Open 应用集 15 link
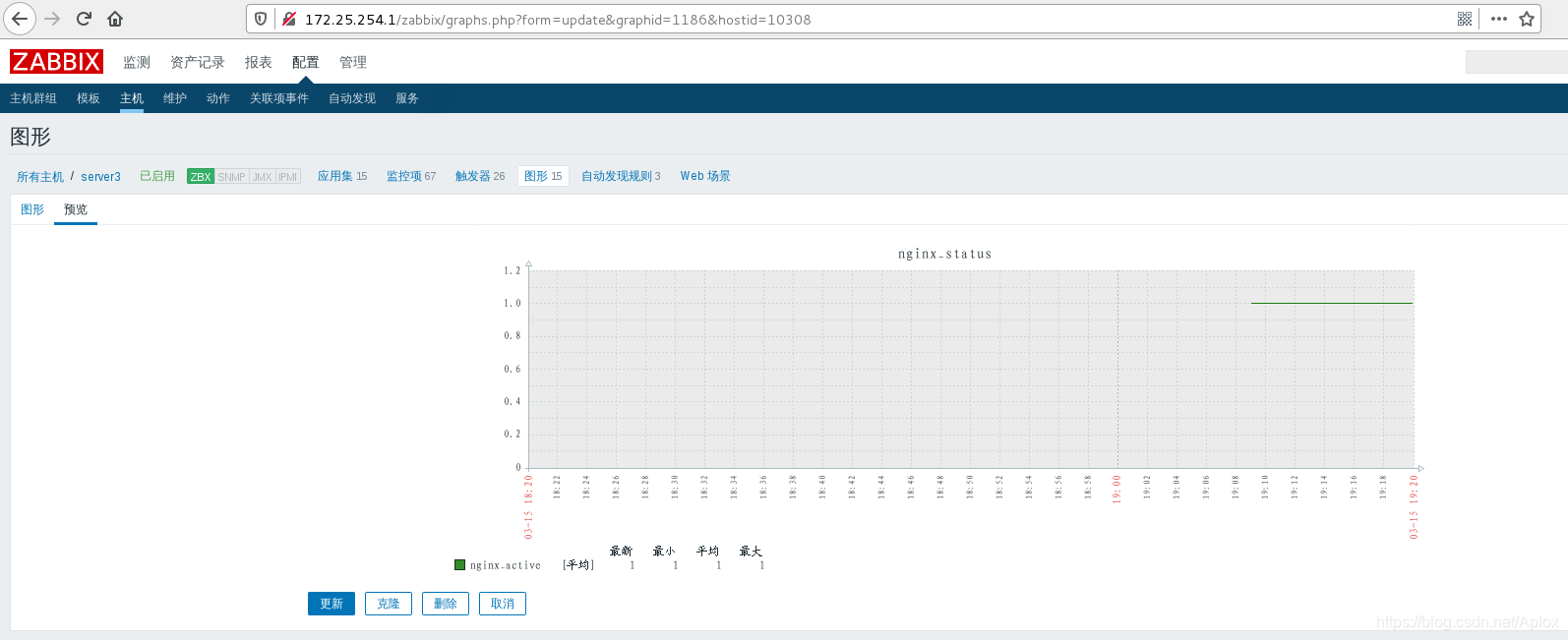Viewport: 1568px width, 640px height. pyautogui.click(x=342, y=176)
